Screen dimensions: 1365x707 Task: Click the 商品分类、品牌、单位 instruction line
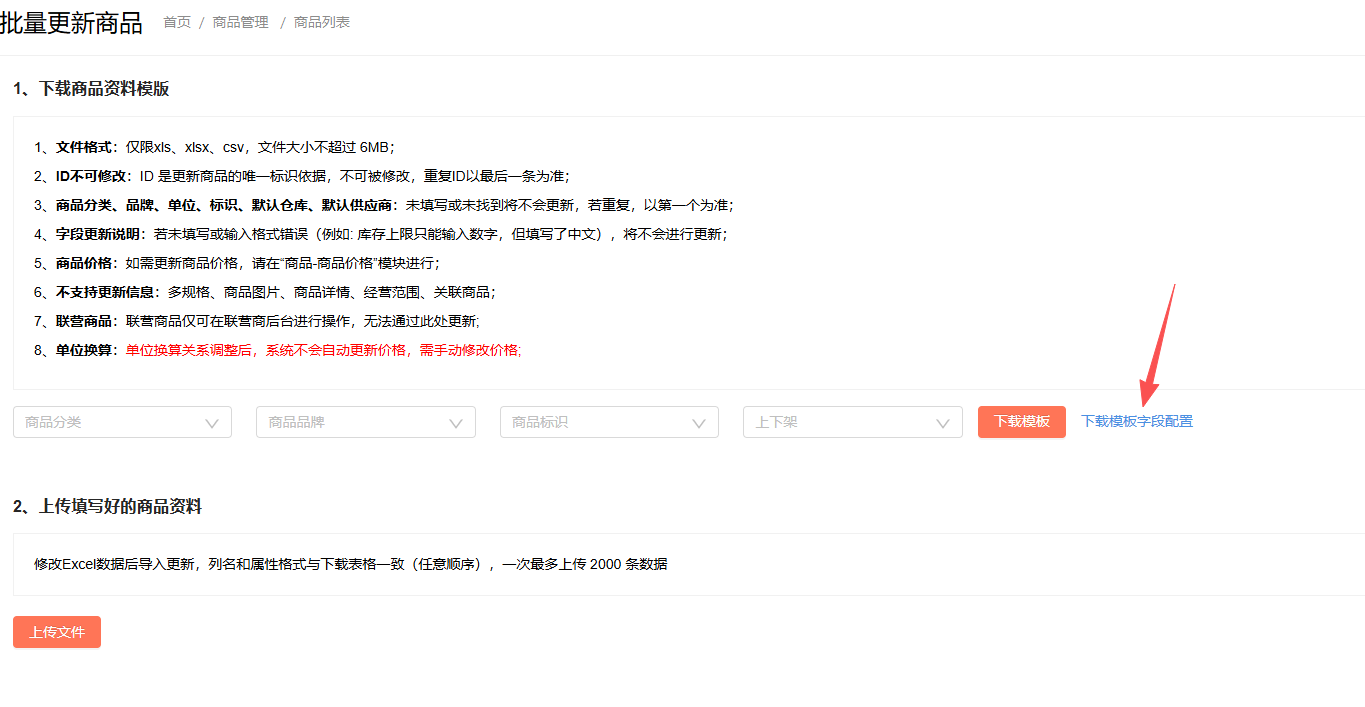384,205
